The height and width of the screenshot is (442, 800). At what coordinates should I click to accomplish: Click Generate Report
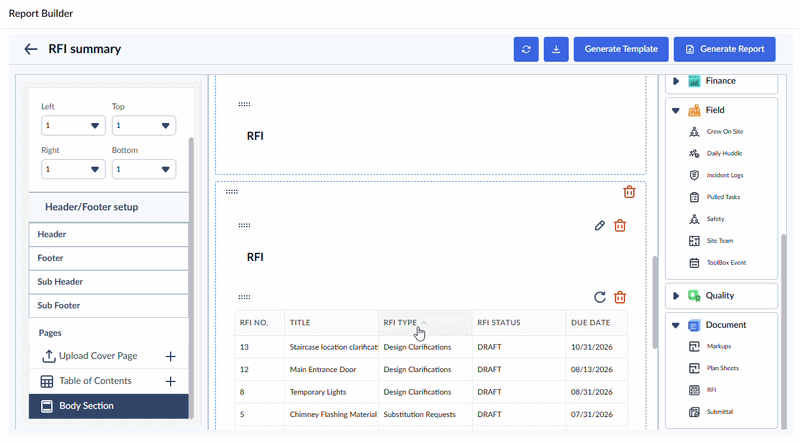[724, 49]
